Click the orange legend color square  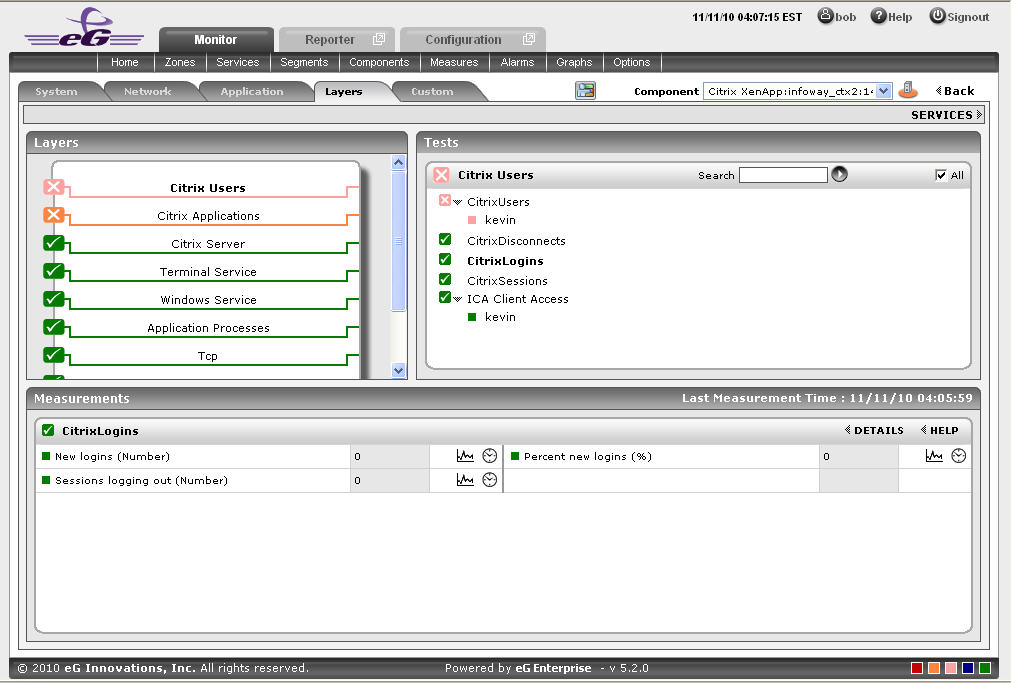(x=934, y=668)
